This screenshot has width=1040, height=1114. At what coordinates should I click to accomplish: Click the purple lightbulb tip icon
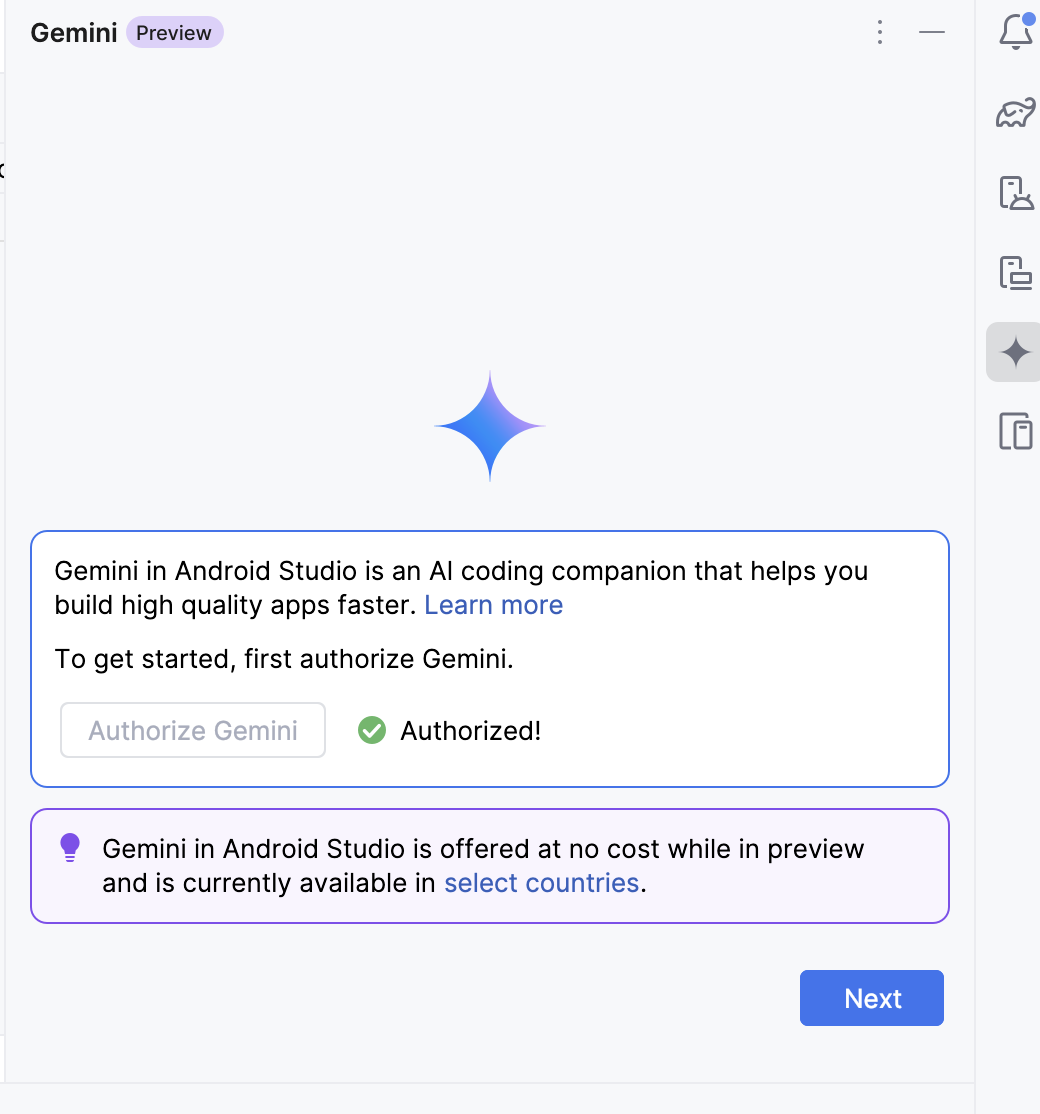(70, 848)
